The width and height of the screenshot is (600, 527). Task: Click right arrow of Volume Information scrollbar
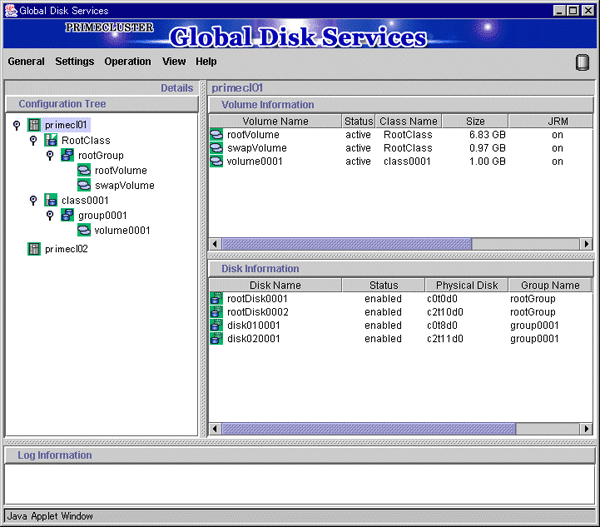[586, 244]
